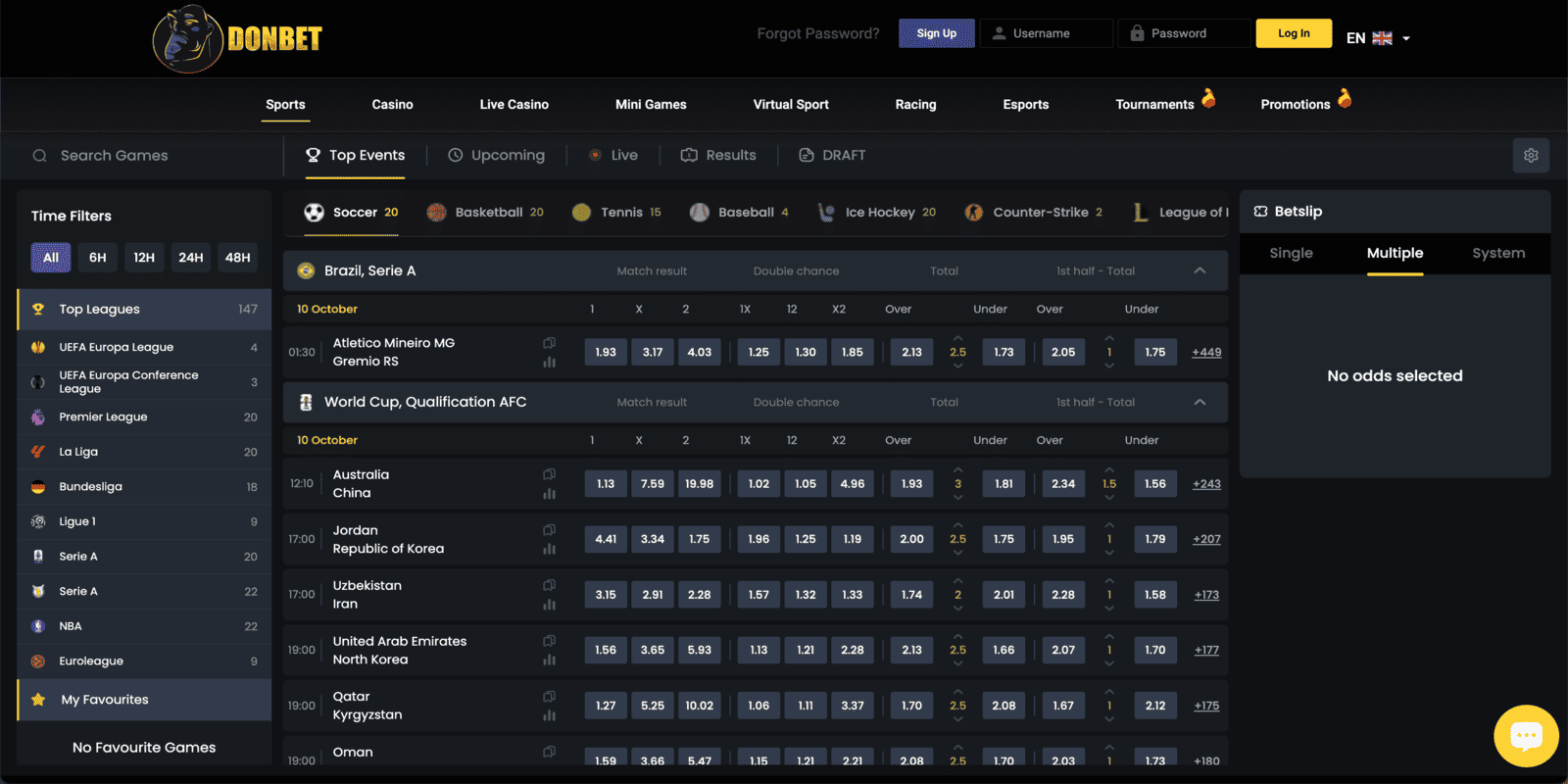The height and width of the screenshot is (784, 1568).
Task: Switch to the Upcoming tab
Action: tap(496, 156)
